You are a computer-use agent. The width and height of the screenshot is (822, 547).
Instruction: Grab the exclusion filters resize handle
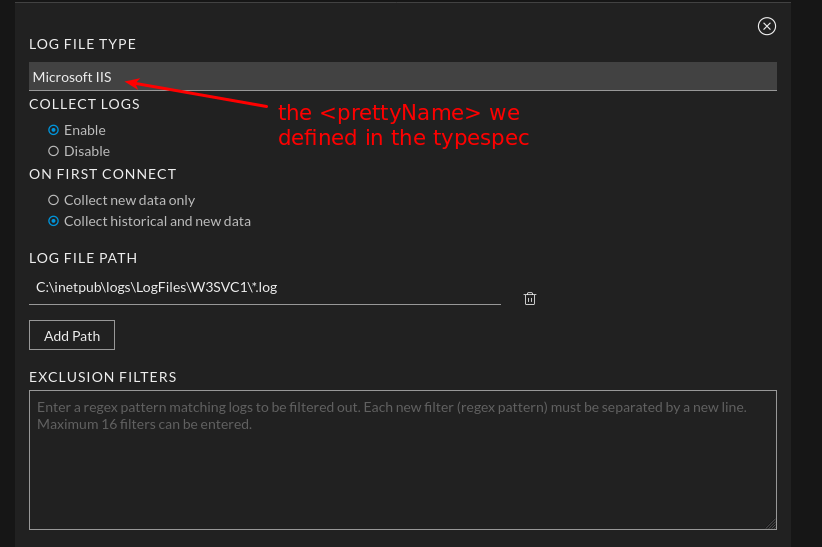tap(771, 523)
